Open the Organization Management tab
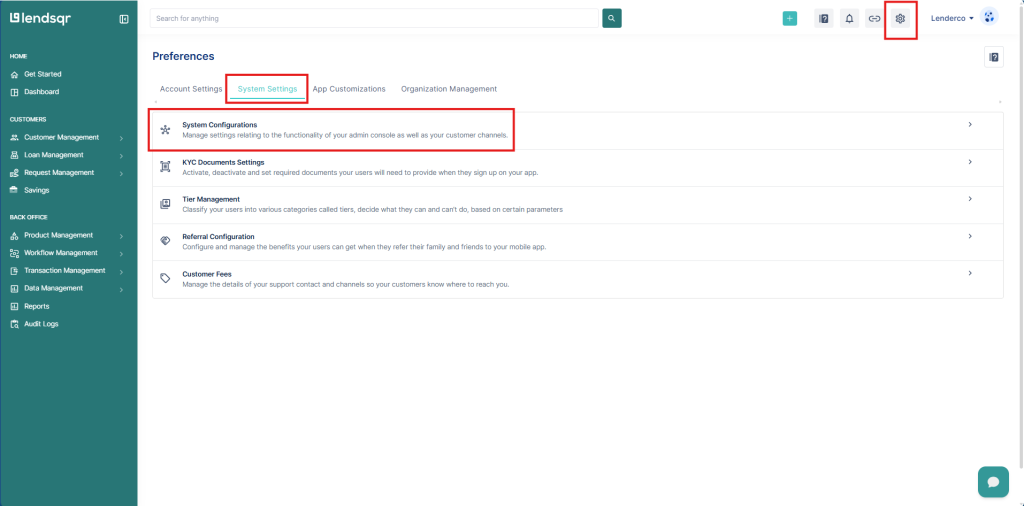Image resolution: width=1024 pixels, height=506 pixels. tap(449, 89)
